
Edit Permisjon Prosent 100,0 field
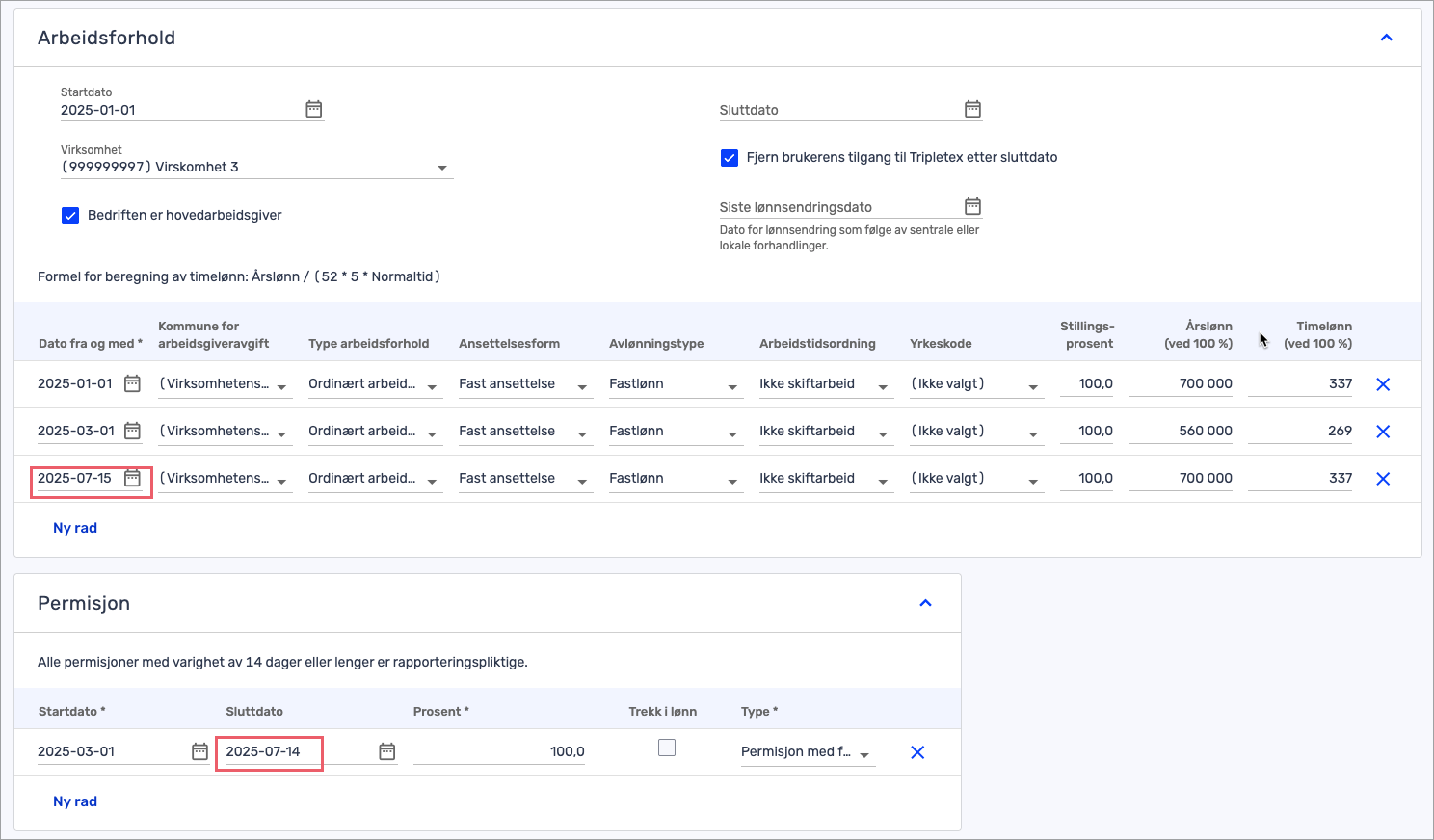click(x=499, y=751)
